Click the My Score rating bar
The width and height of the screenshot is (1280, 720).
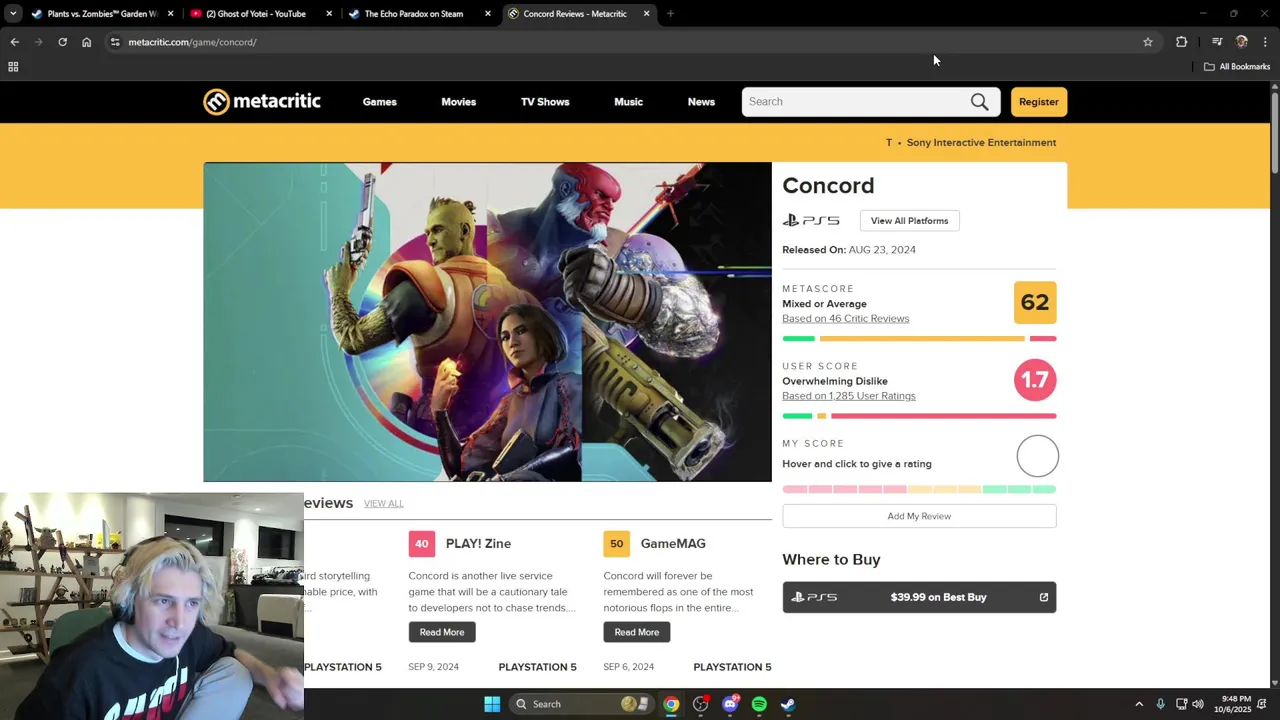click(919, 489)
